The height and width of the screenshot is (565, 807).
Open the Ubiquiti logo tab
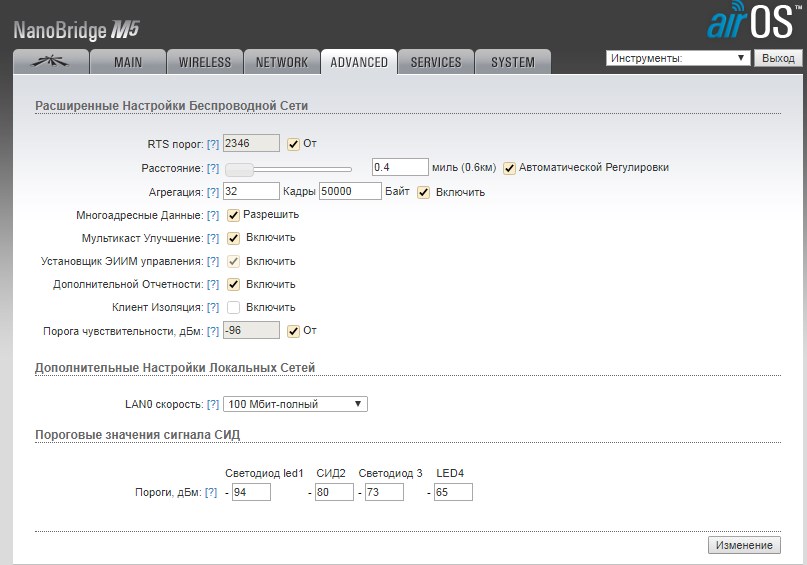pyautogui.click(x=50, y=62)
